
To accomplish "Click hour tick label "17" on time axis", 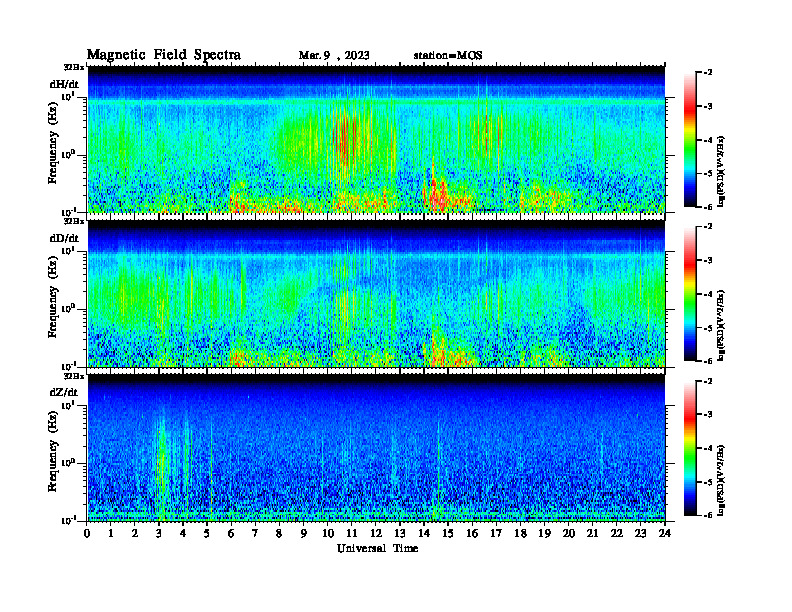I will point(496,534).
